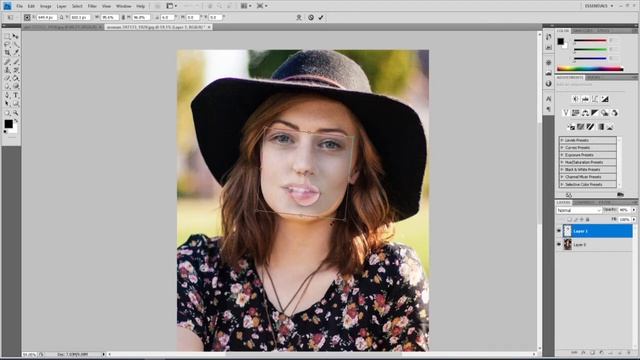640x360 pixels.
Task: Select the Eyedropper tool
Action: (16, 53)
